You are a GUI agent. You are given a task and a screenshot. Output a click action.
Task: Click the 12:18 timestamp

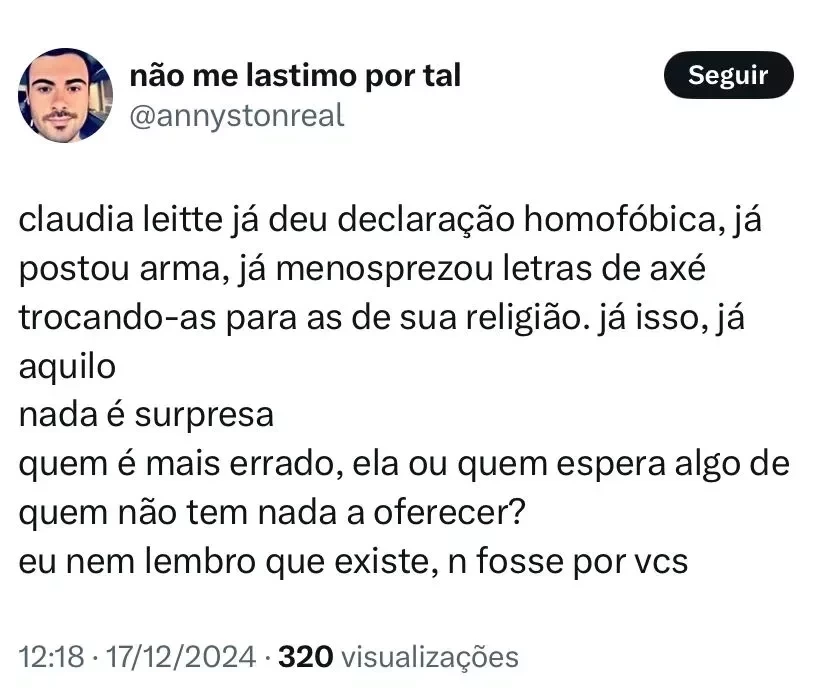[x=48, y=657]
